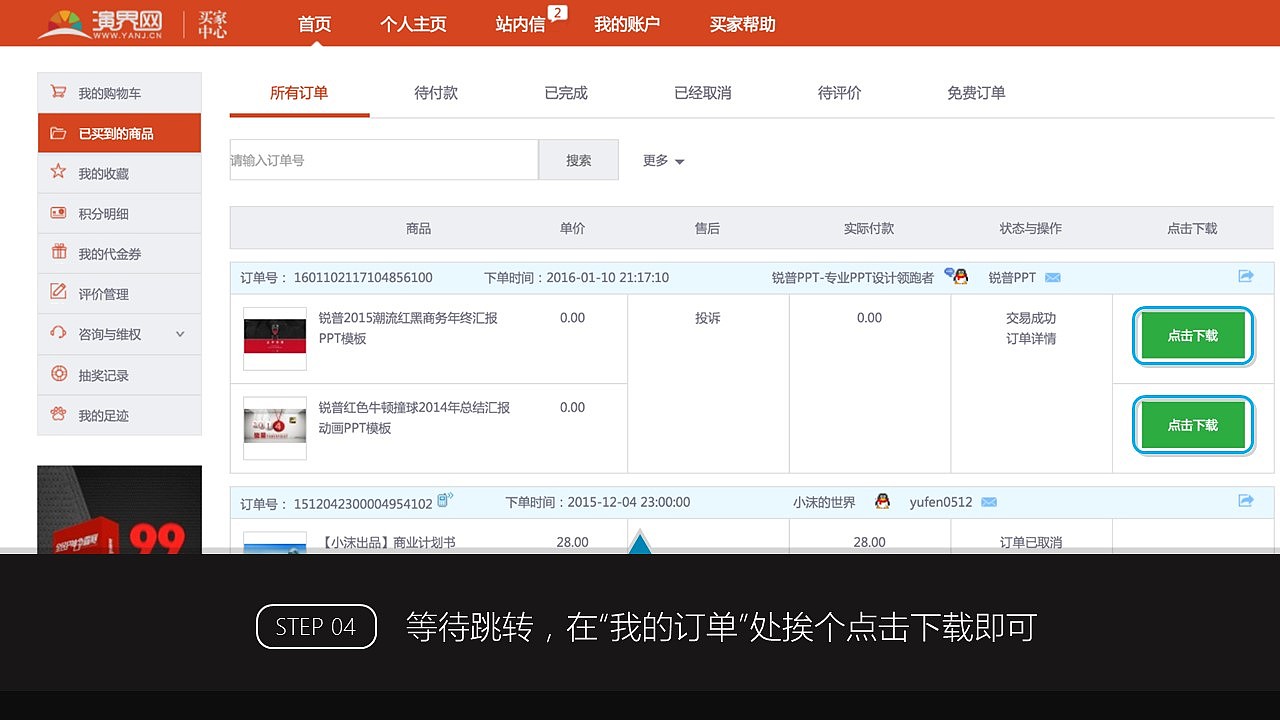Click the share arrow on the first order row
Screen dimensions: 1280x720
coord(1246,276)
